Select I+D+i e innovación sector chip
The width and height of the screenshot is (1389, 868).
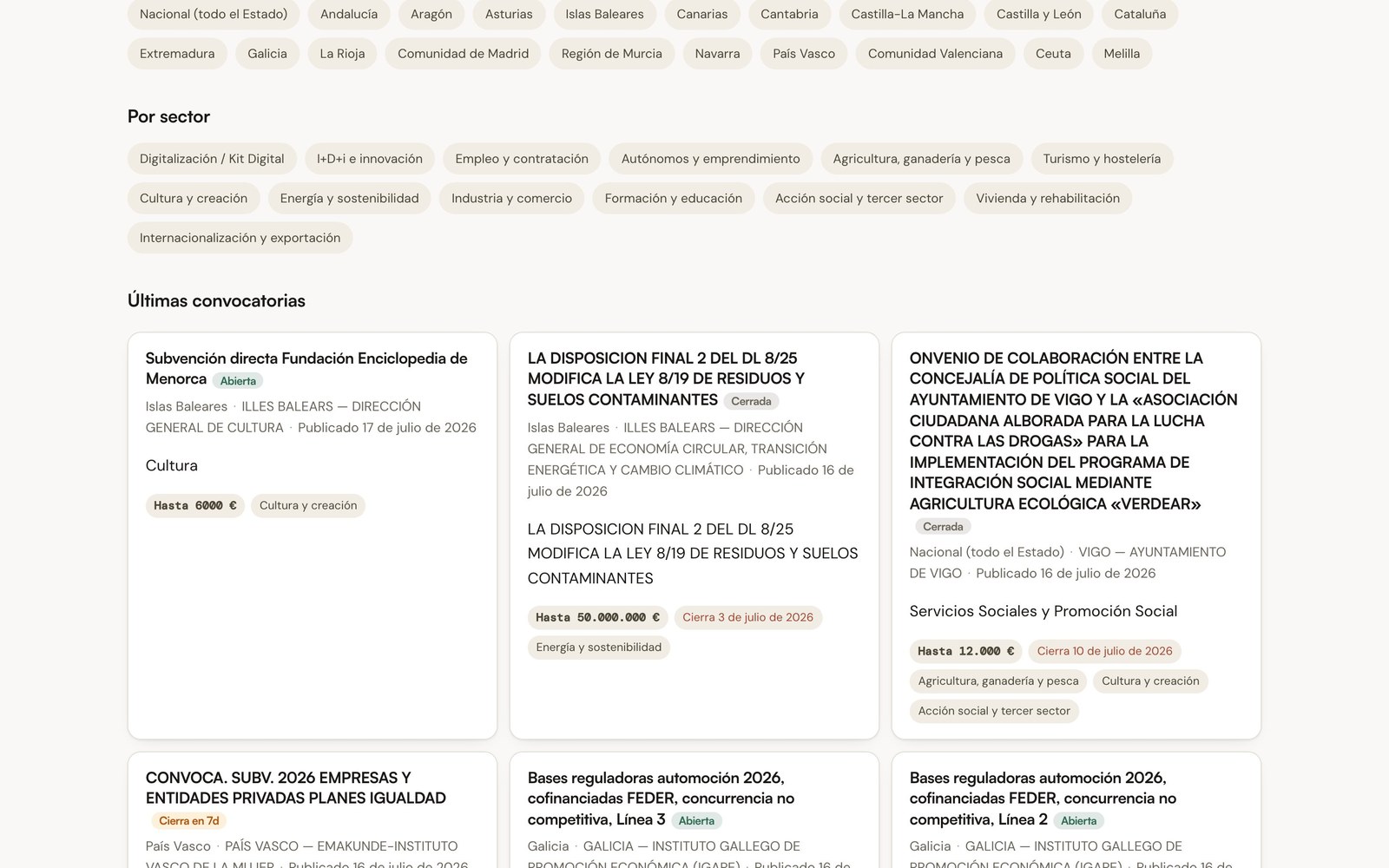click(x=370, y=159)
